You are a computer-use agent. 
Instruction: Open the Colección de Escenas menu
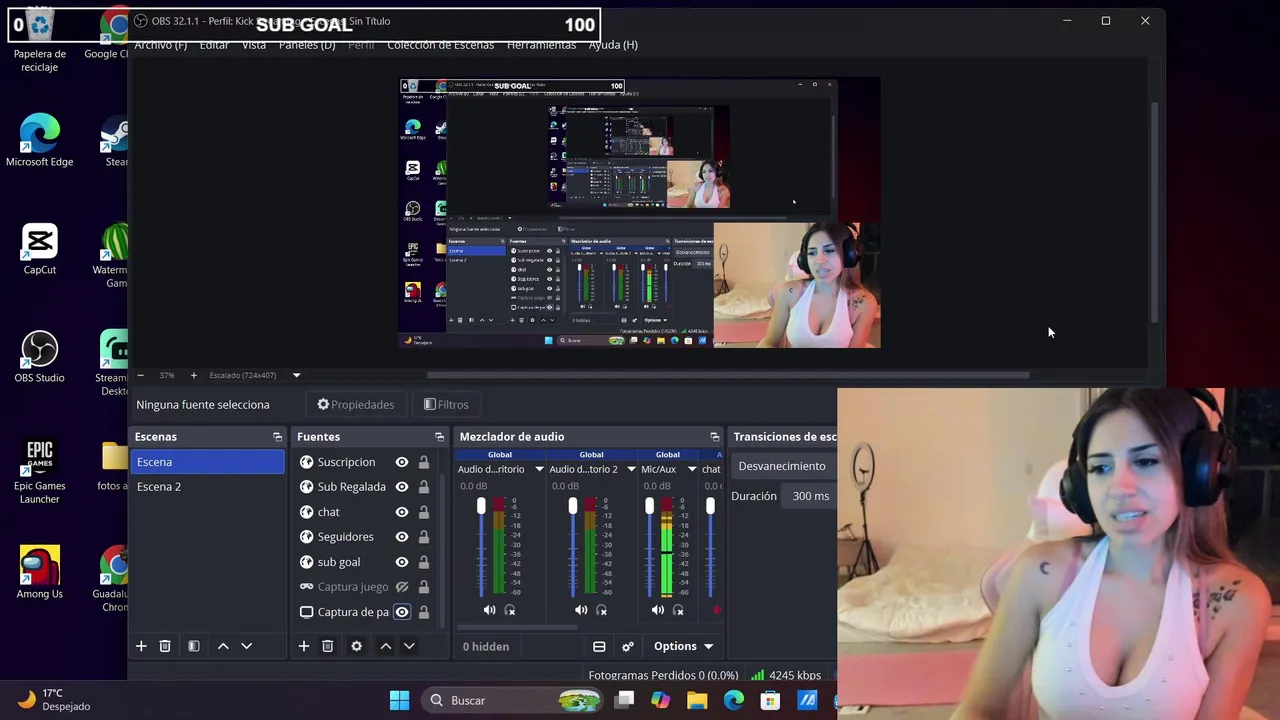pyautogui.click(x=441, y=45)
